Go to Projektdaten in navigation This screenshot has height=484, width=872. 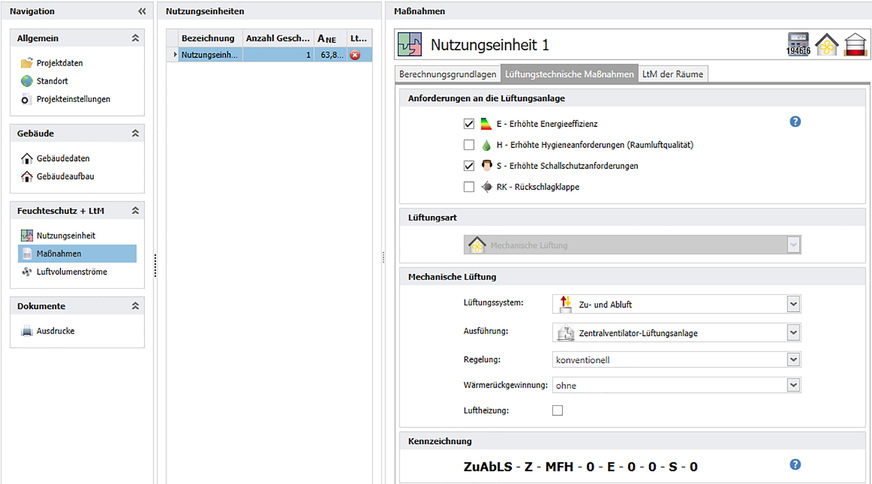click(x=58, y=63)
